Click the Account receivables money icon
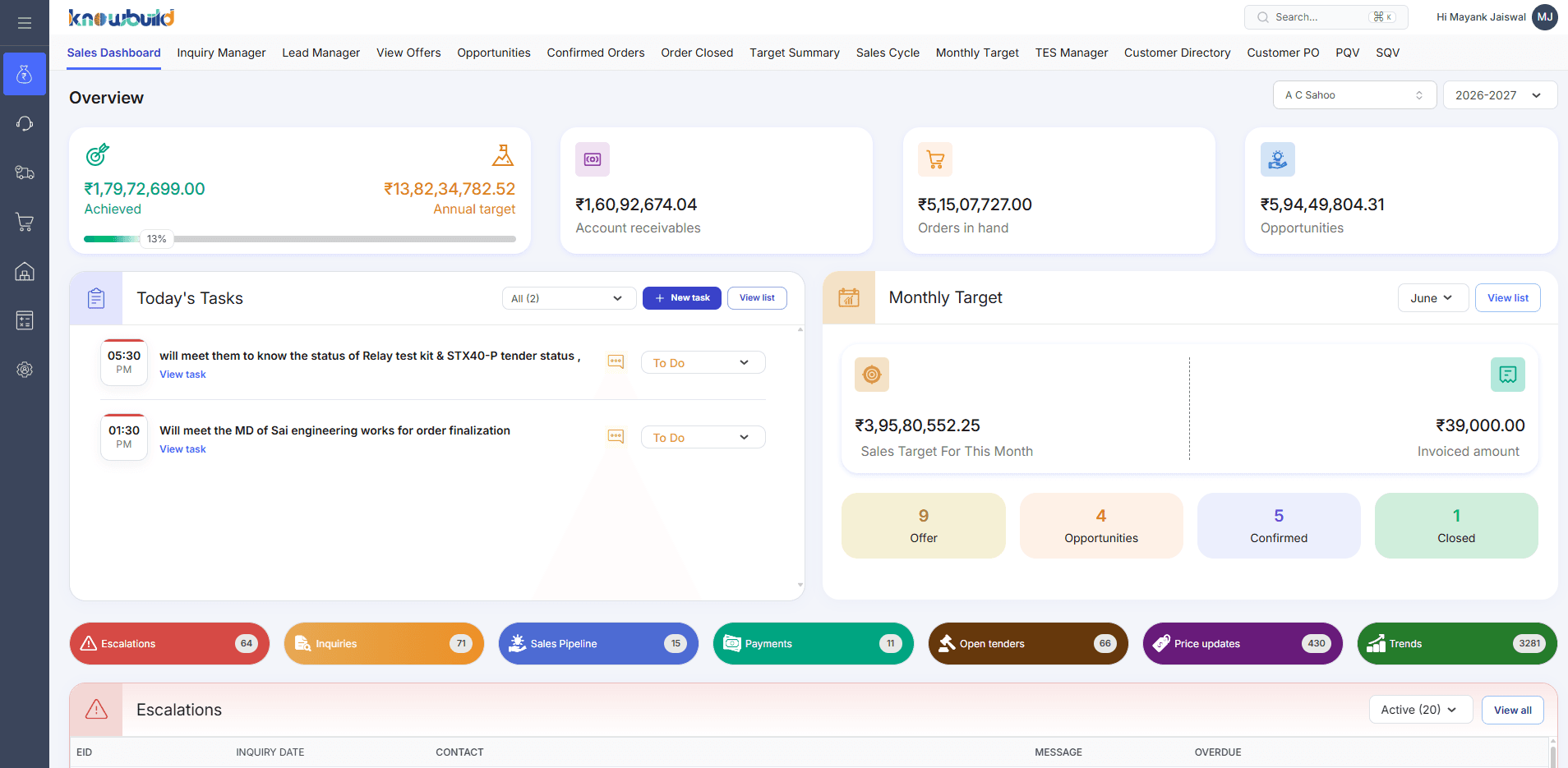Viewport: 1568px width, 768px height. point(593,159)
